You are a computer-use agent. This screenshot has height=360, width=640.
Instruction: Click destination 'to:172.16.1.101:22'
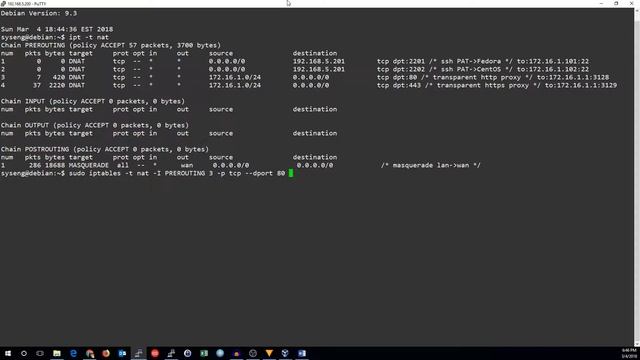[553, 61]
